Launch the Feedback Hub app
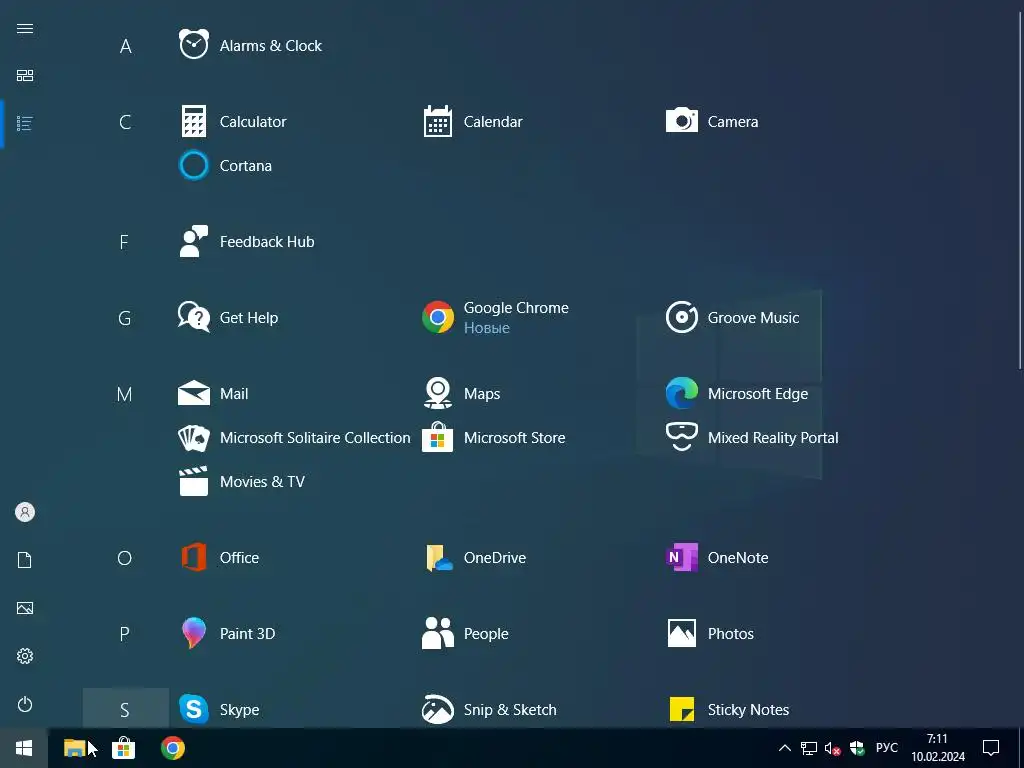 coord(247,242)
